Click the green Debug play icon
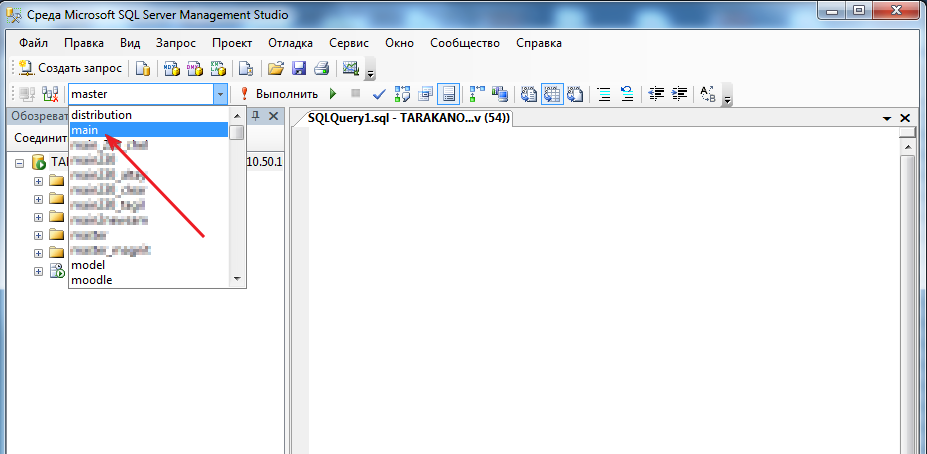Screen dimensions: 927x454 (333, 93)
